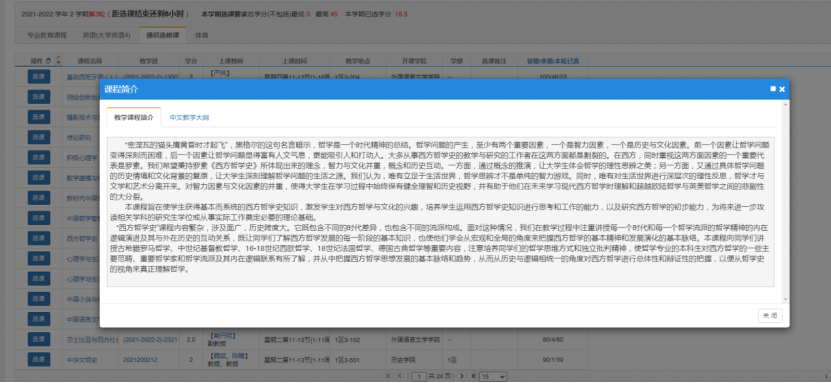Click the page number input field
This screenshot has width=831, height=383.
(x=419, y=376)
